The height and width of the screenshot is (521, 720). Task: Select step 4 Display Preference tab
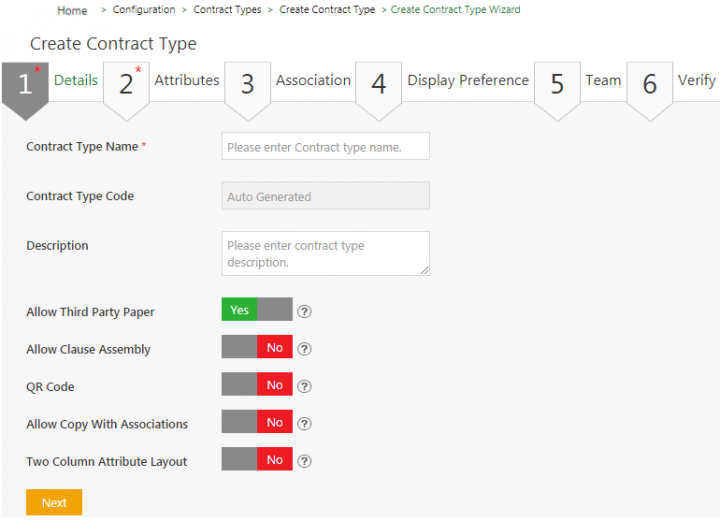(x=467, y=80)
